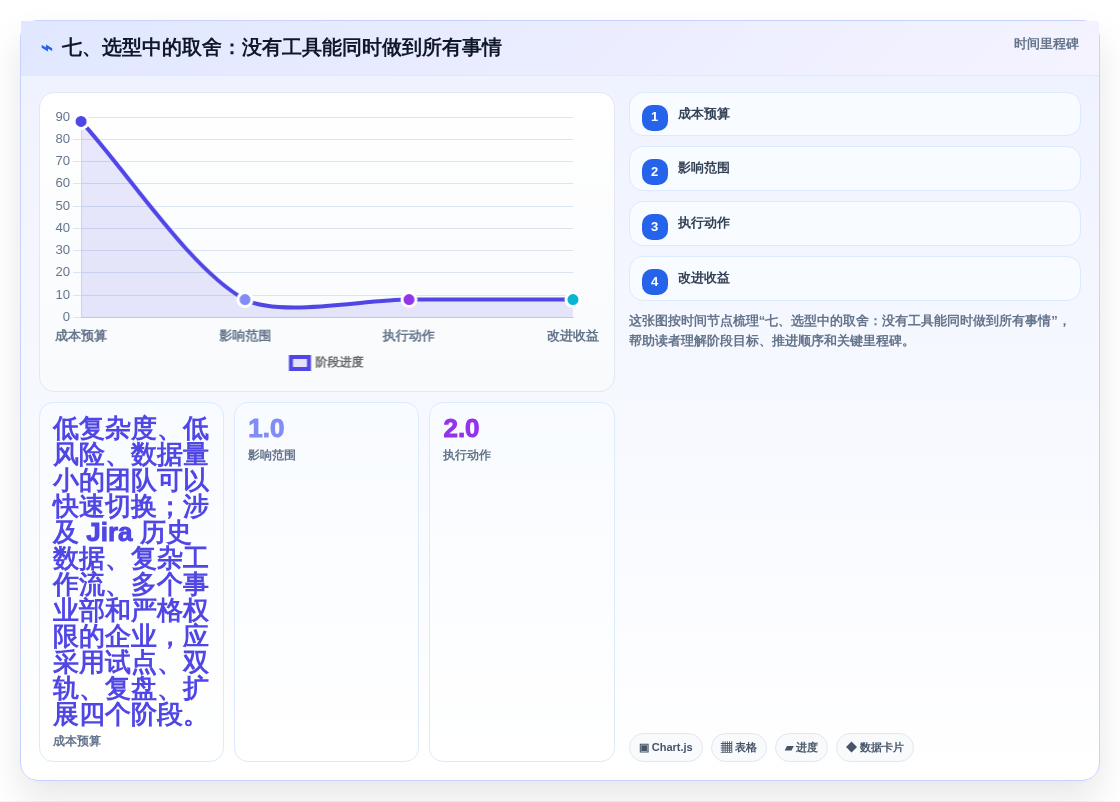Open the 执行动作 milestone row

[854, 224]
